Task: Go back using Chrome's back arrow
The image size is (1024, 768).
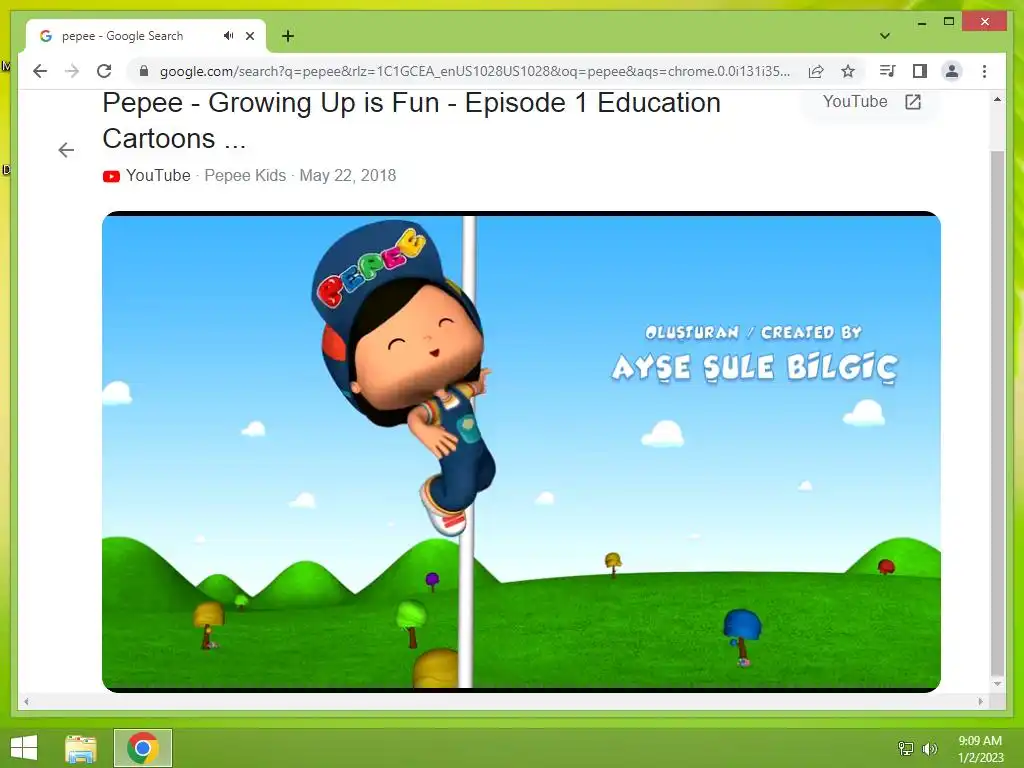Action: click(40, 71)
